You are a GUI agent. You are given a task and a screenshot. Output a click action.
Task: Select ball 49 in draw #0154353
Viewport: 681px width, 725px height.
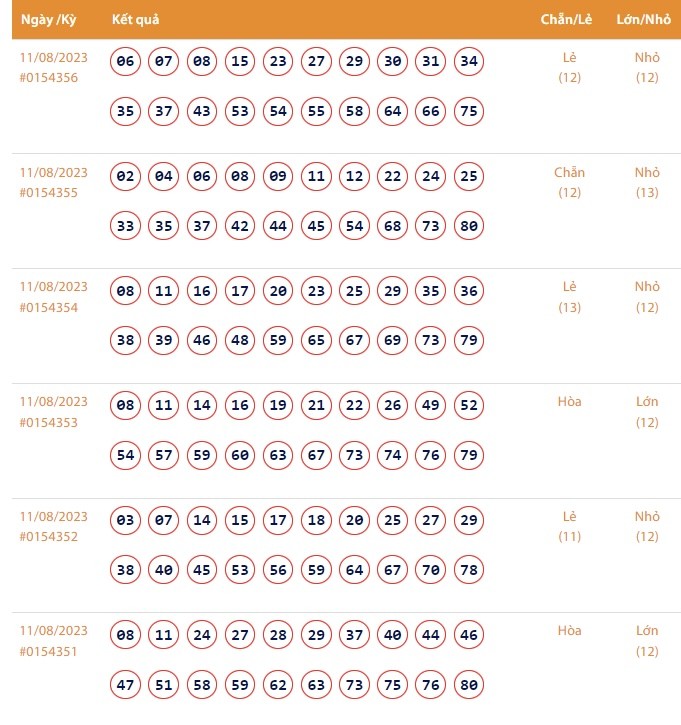[x=430, y=406]
